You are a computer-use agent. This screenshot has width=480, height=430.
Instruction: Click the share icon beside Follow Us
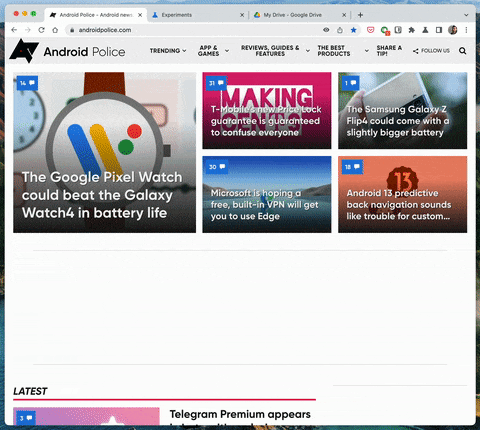[x=416, y=51]
